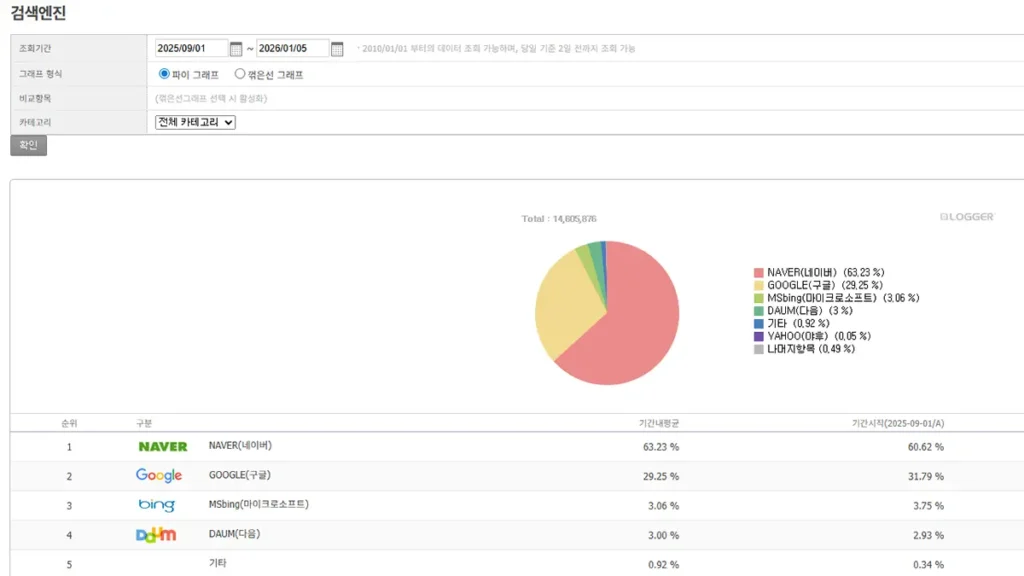Click the 확인 button
The height and width of the screenshot is (576, 1024).
[28, 144]
